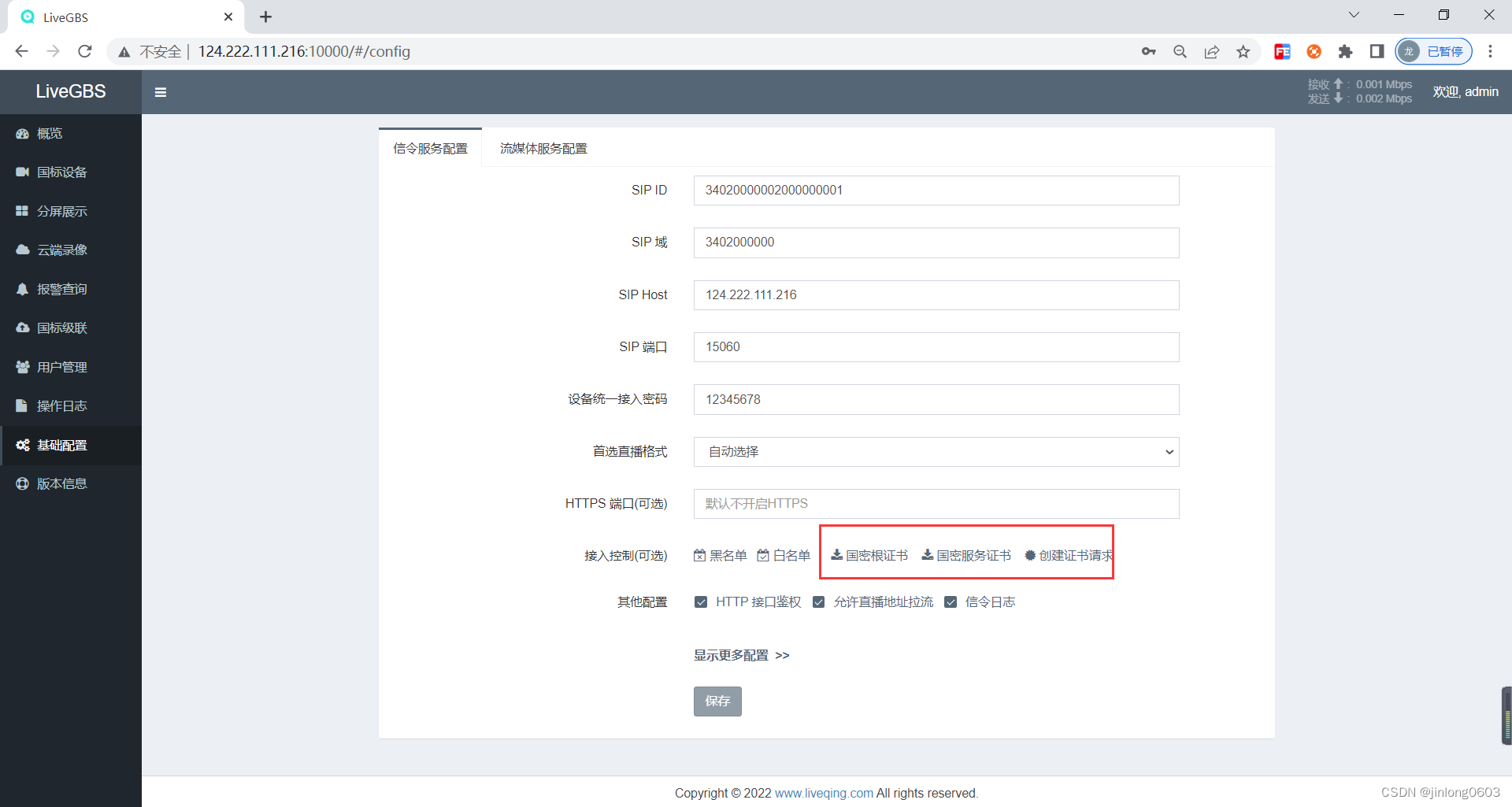1512x807 pixels.
Task: Go back in browser history
Action: pyautogui.click(x=22, y=51)
